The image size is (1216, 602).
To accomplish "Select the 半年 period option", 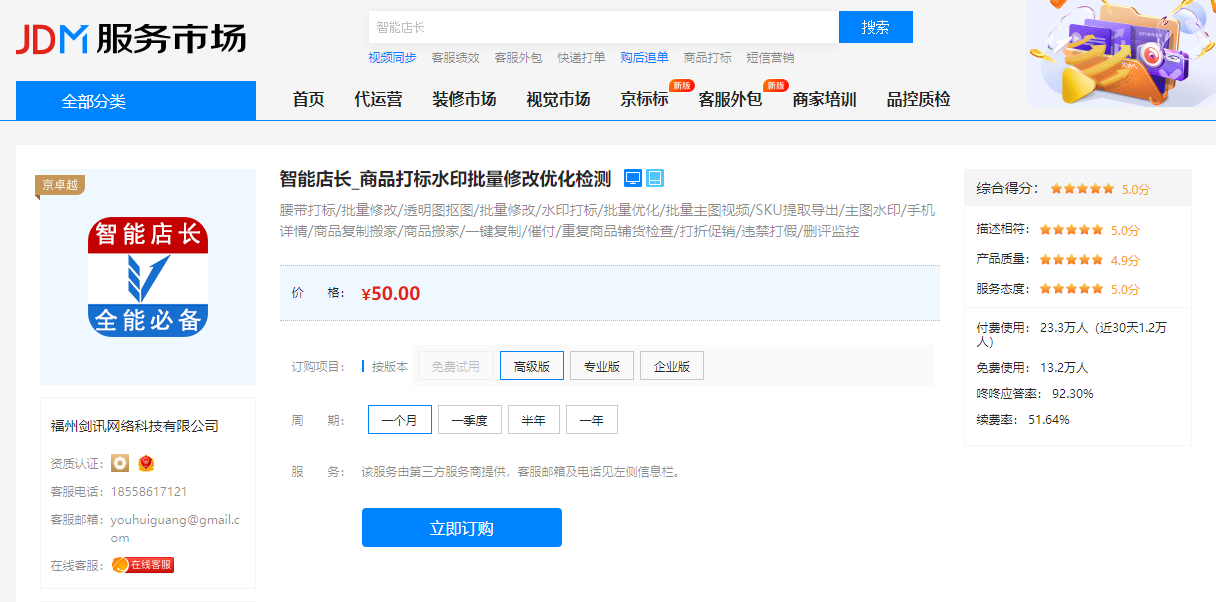I will pyautogui.click(x=534, y=420).
